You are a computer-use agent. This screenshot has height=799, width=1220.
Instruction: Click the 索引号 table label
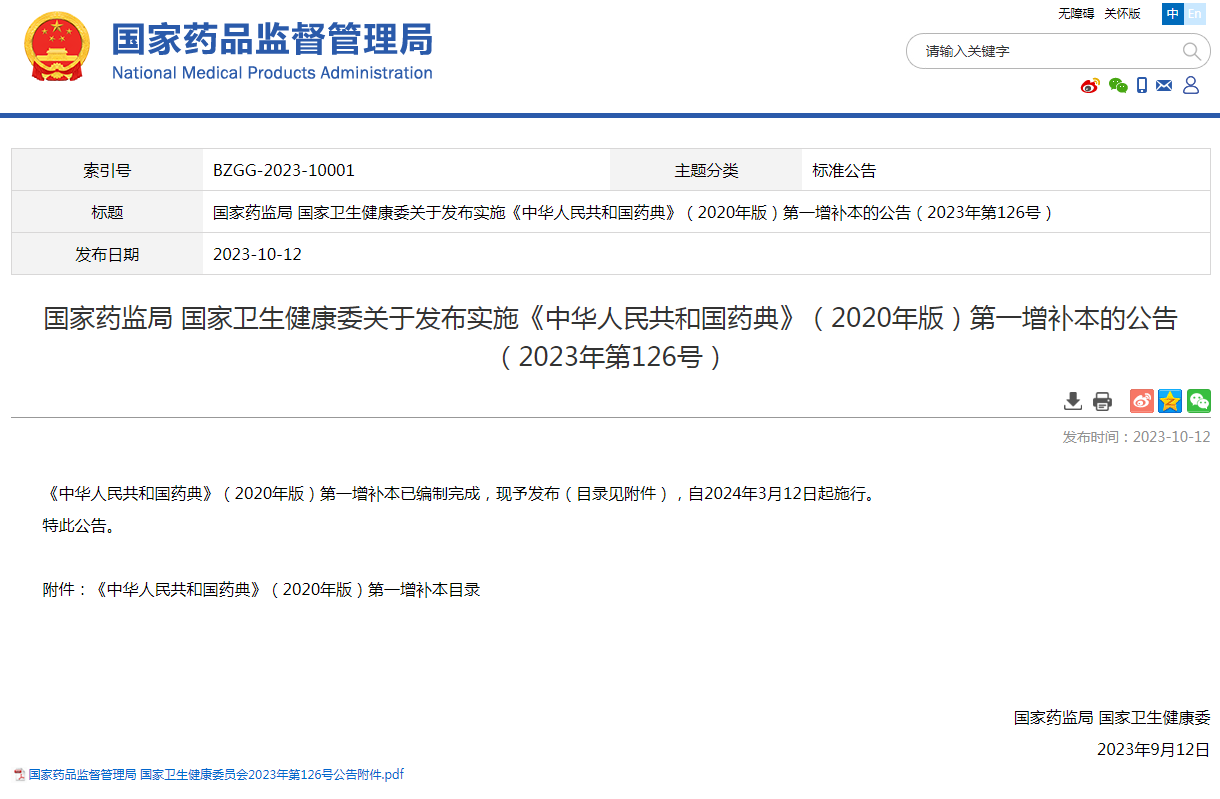click(x=107, y=171)
